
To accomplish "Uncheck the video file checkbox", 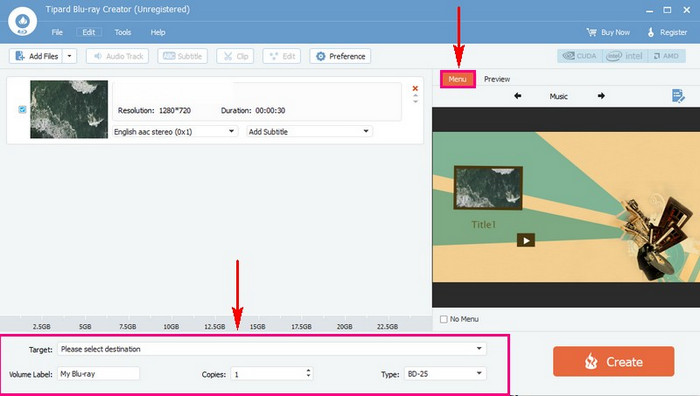I will click(x=22, y=109).
